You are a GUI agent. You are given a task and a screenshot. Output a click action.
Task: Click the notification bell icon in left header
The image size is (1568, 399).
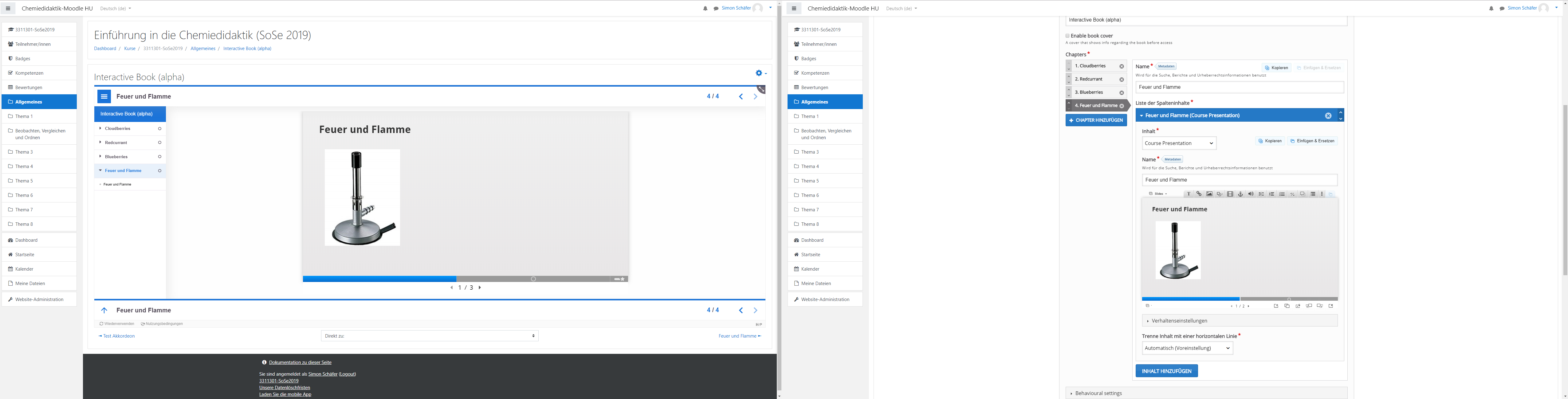705,9
